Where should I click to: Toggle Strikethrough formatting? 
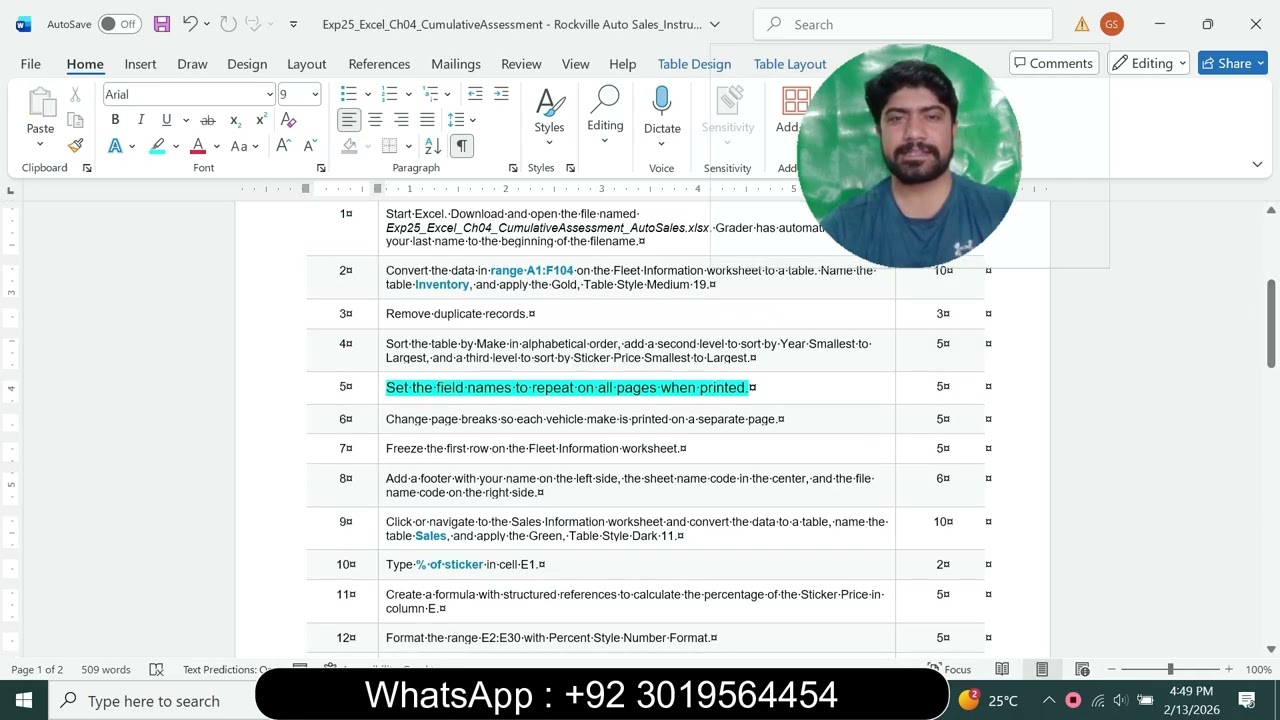tap(208, 120)
